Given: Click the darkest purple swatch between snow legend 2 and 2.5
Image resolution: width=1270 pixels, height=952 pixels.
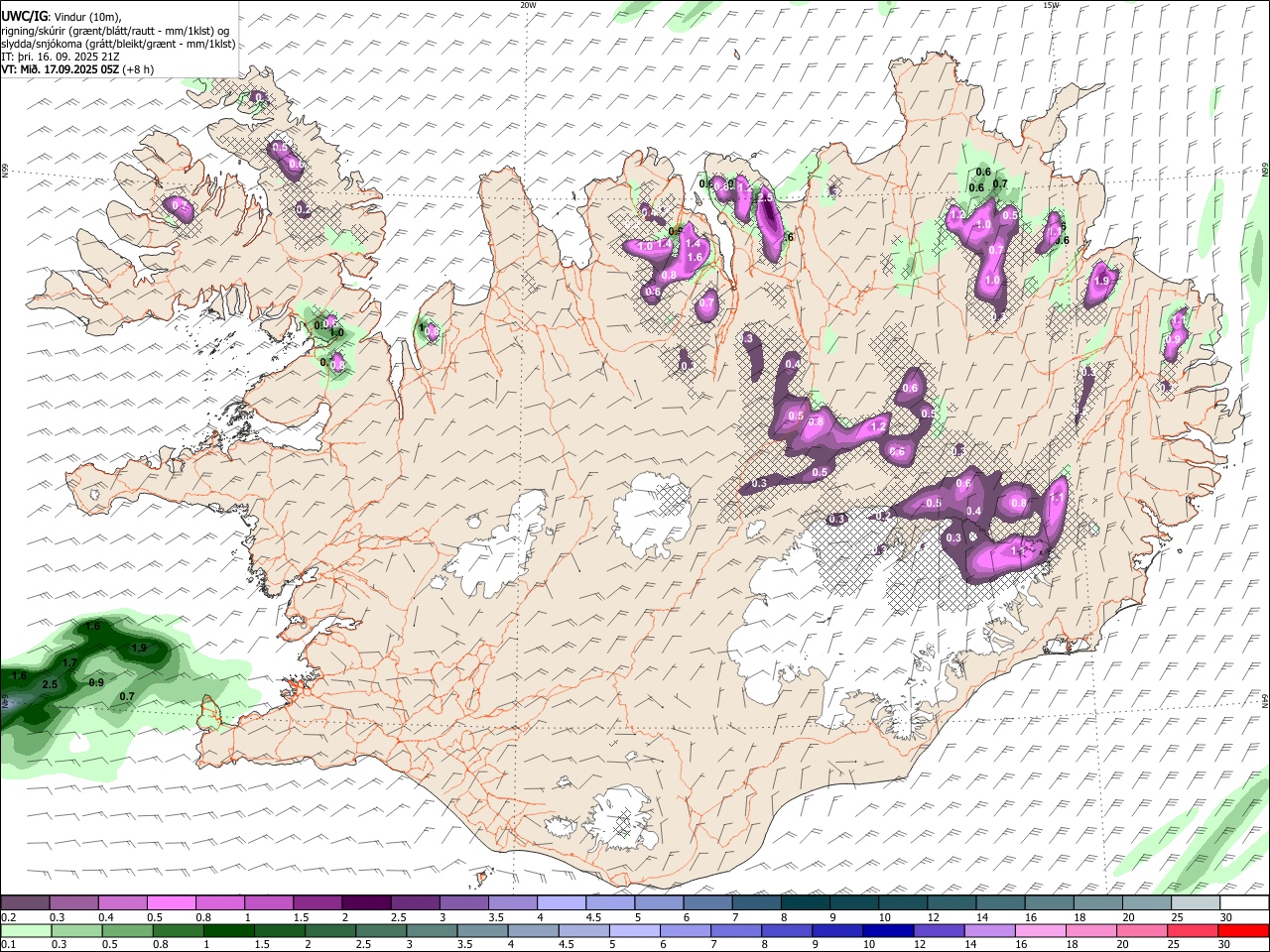Looking at the screenshot, I should (x=365, y=903).
